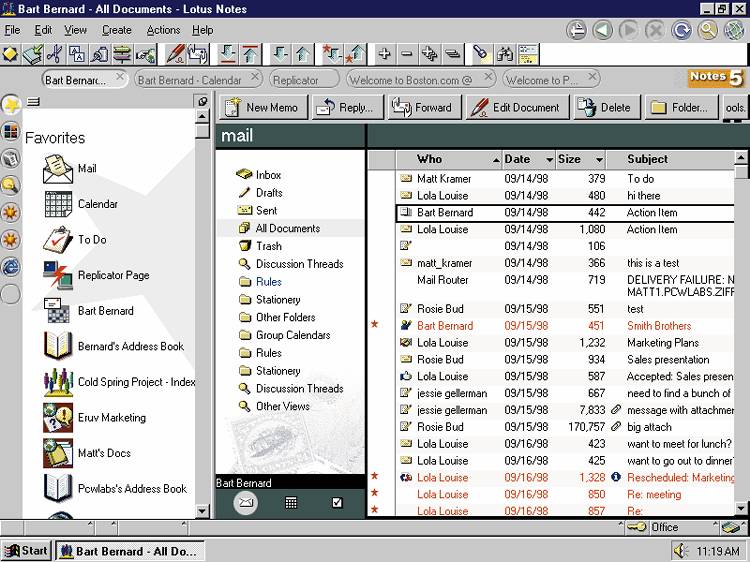Click the Folder... button
Screen dimensions: 750x562
coord(682,108)
